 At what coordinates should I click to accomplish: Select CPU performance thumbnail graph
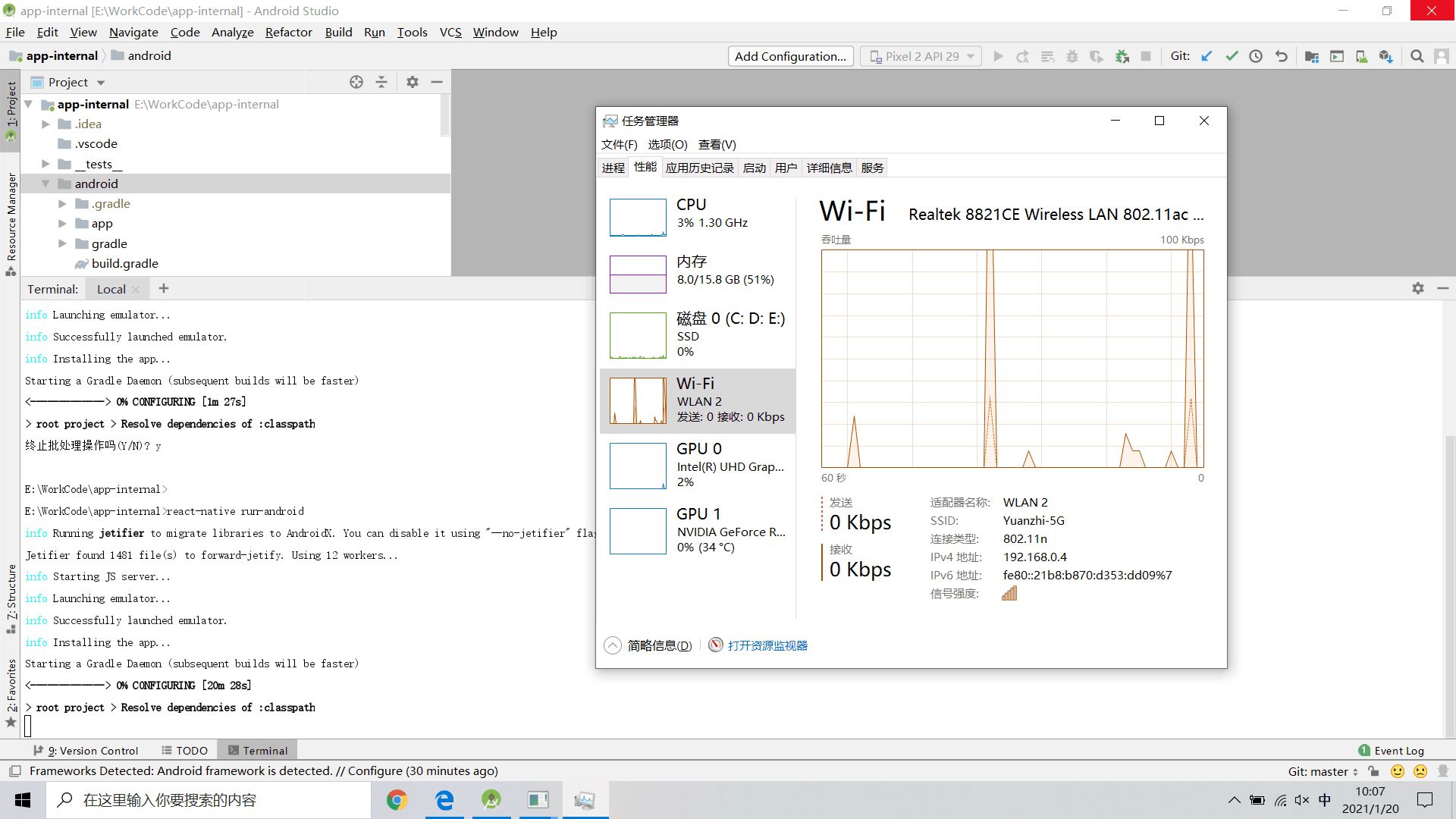point(638,218)
